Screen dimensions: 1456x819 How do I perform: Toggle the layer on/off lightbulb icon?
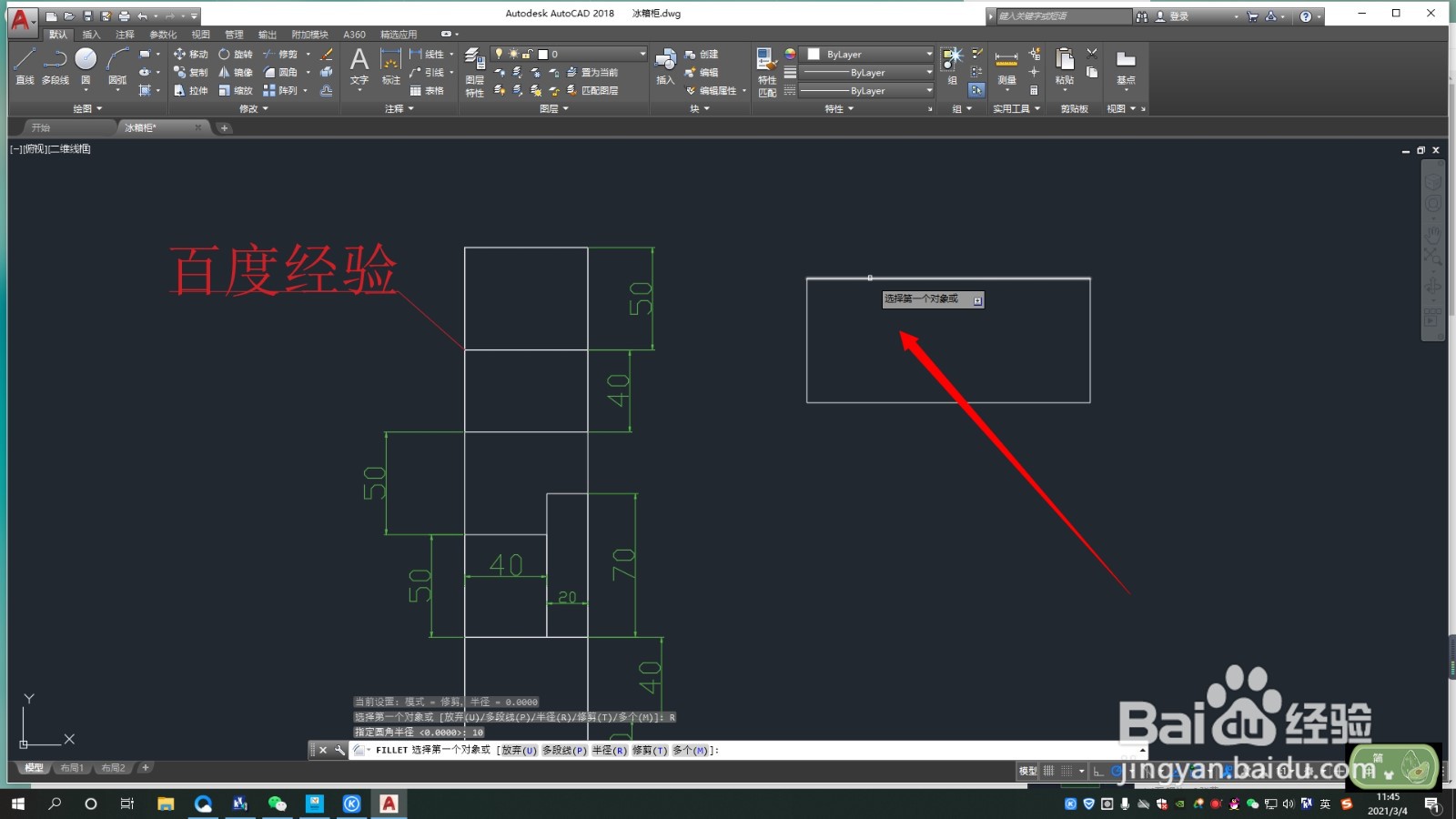(x=499, y=55)
